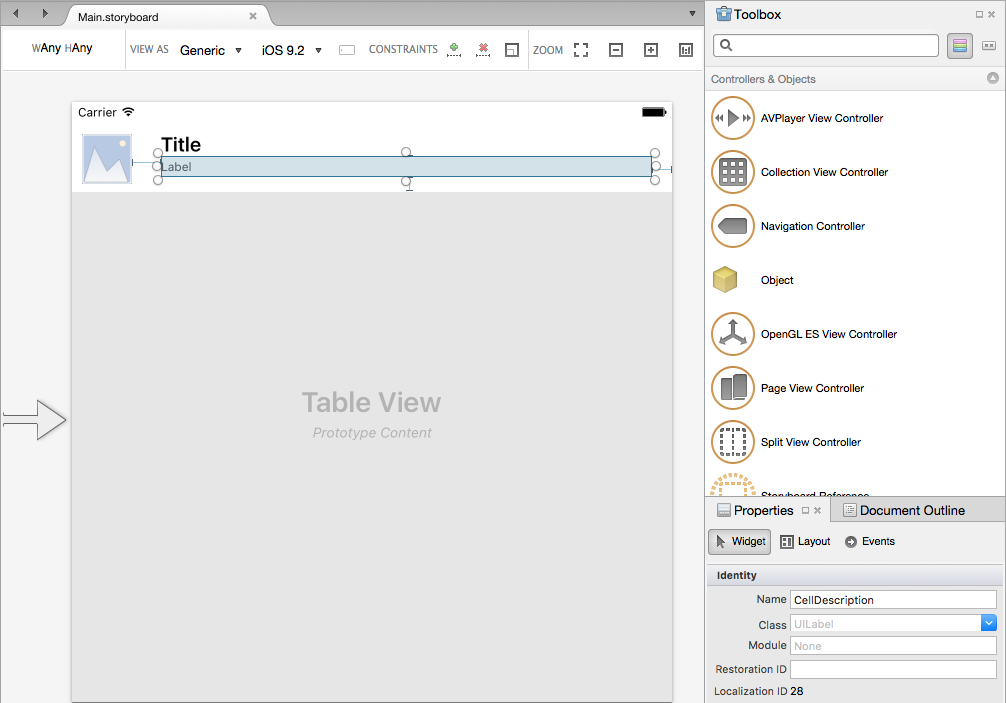Toggle the device orientation icon
The height and width of the screenshot is (703, 1006).
[x=347, y=50]
